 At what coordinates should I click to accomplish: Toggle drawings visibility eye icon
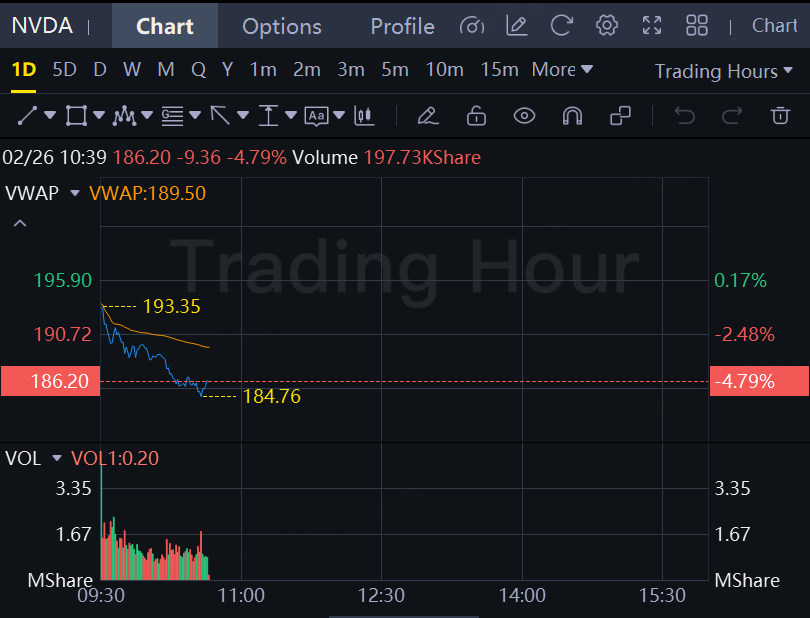524,116
